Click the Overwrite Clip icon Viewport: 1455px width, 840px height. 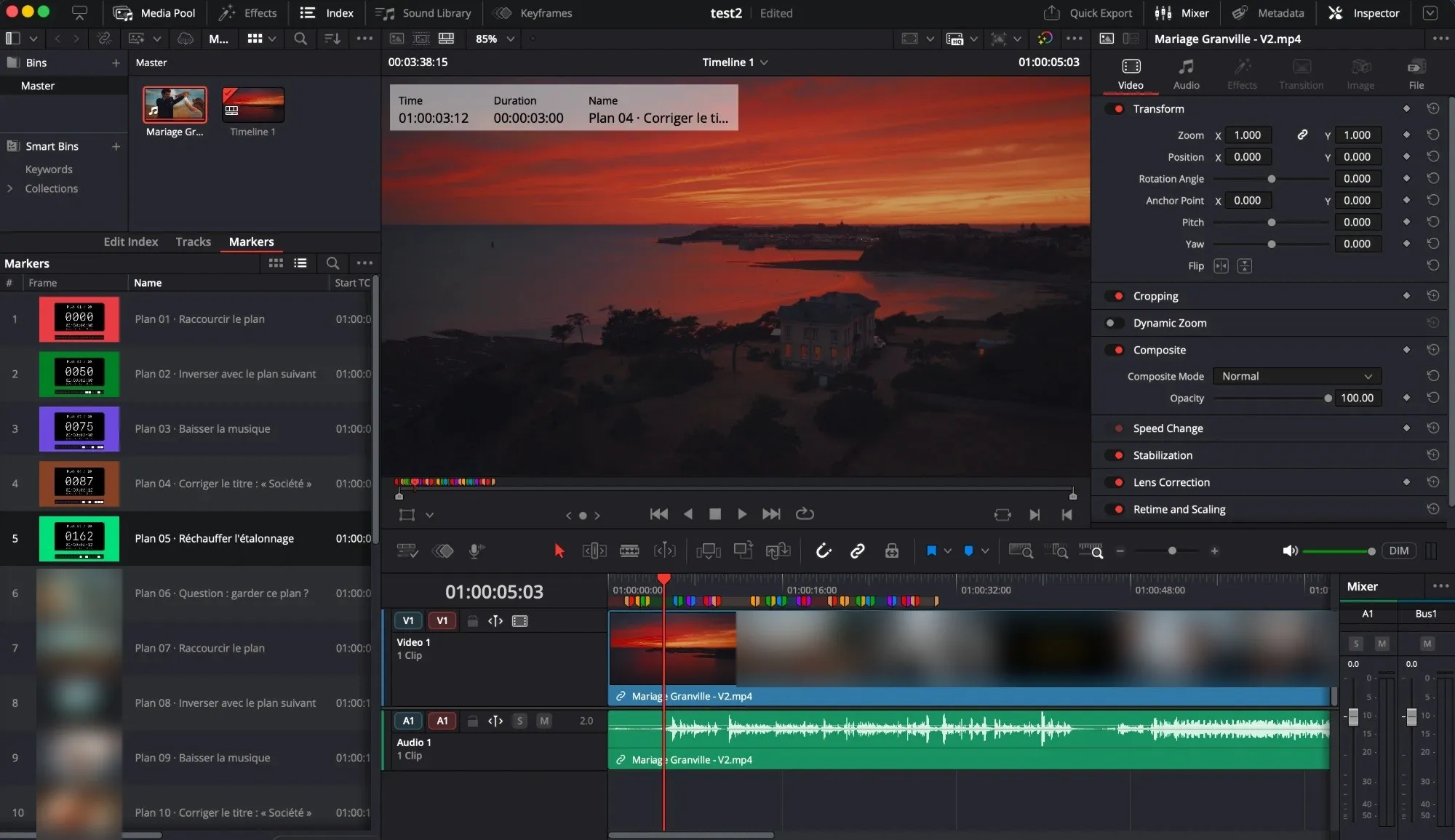(743, 551)
